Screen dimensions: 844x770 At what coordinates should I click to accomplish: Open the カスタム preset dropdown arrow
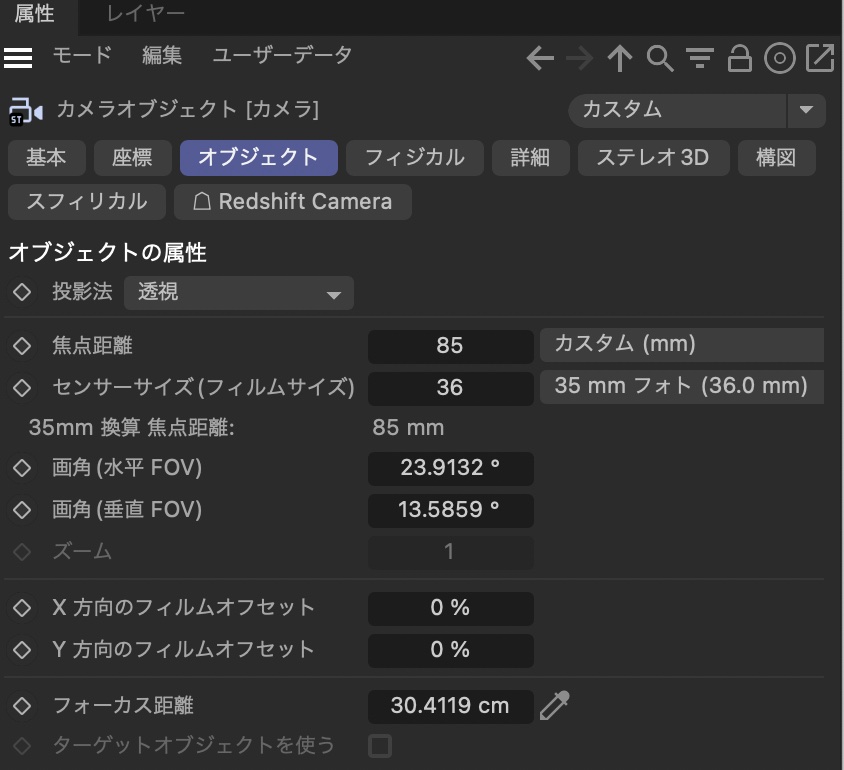coord(806,110)
